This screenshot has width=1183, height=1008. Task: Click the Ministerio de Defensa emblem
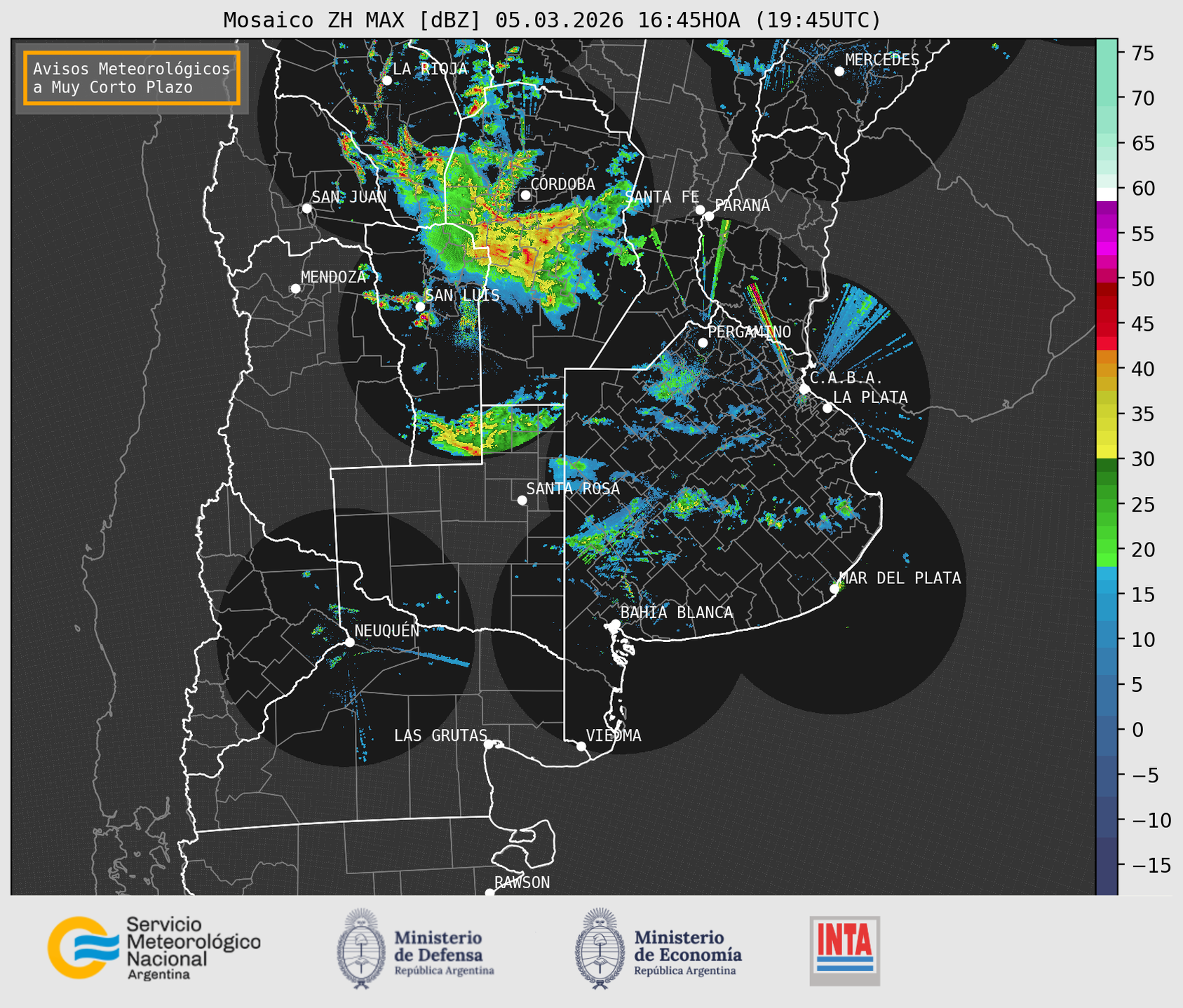361,949
